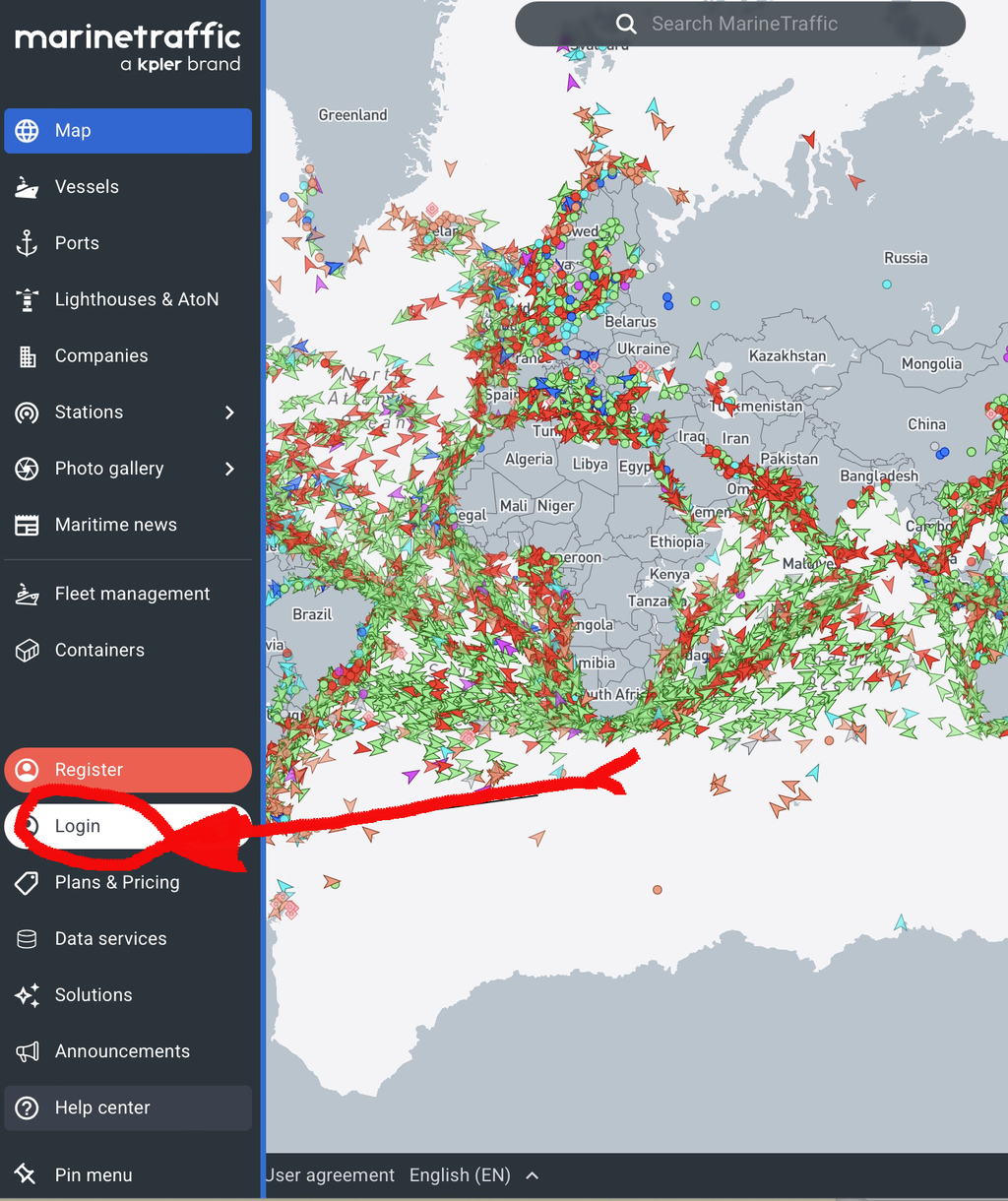Click the Search MarineTraffic input field
This screenshot has width=1008, height=1201.
[x=740, y=24]
